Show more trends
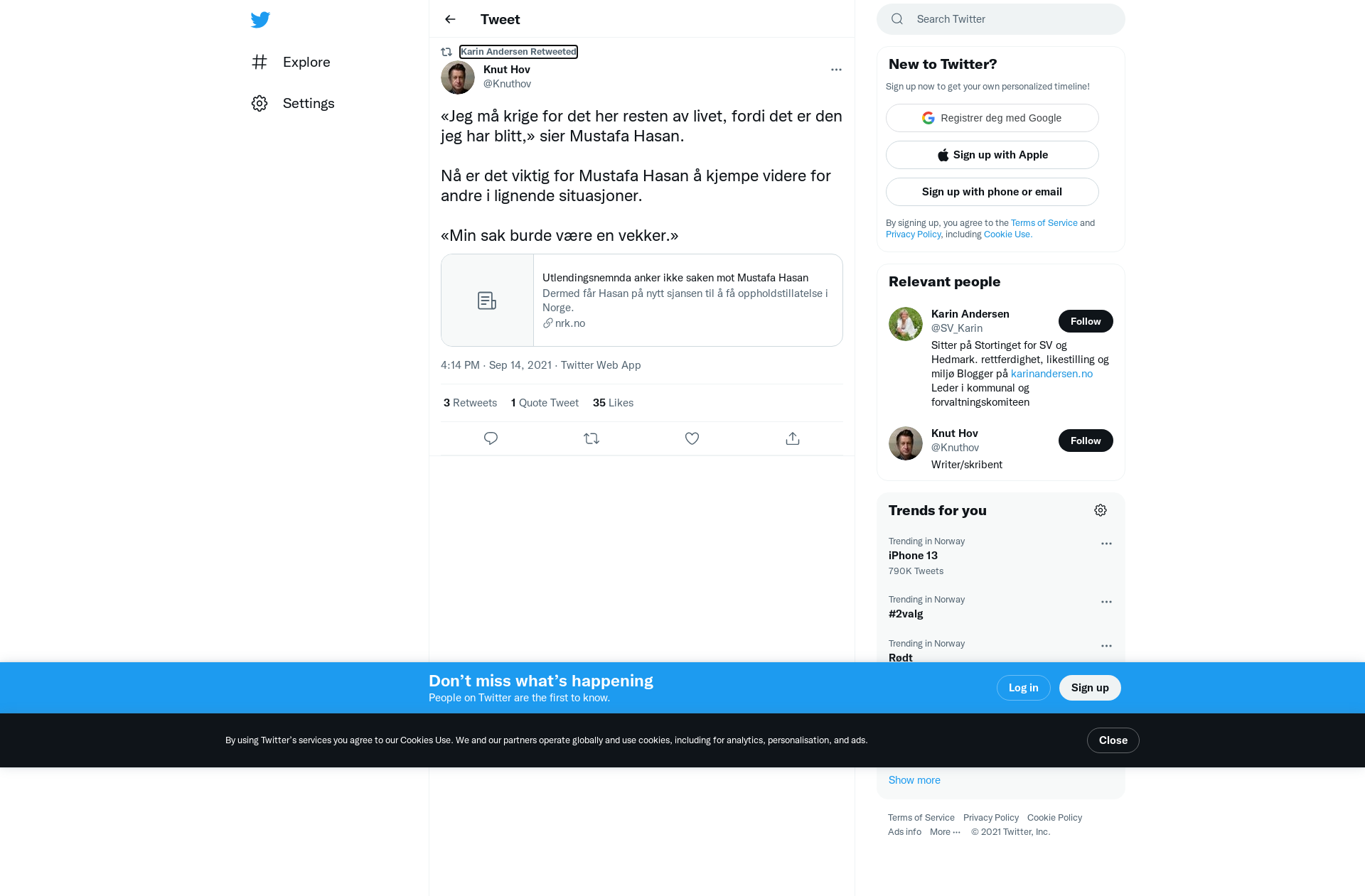Viewport: 1365px width, 896px height. tap(914, 780)
